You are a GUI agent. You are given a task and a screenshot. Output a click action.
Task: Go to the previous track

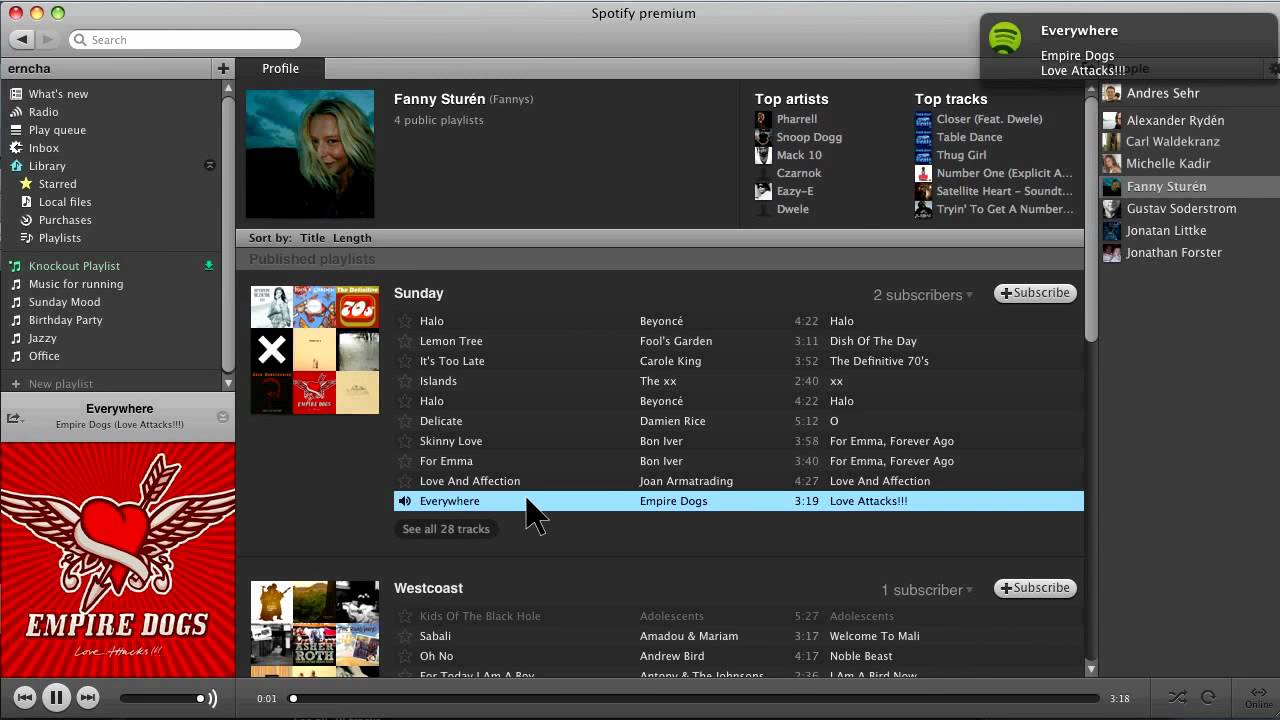(25, 698)
